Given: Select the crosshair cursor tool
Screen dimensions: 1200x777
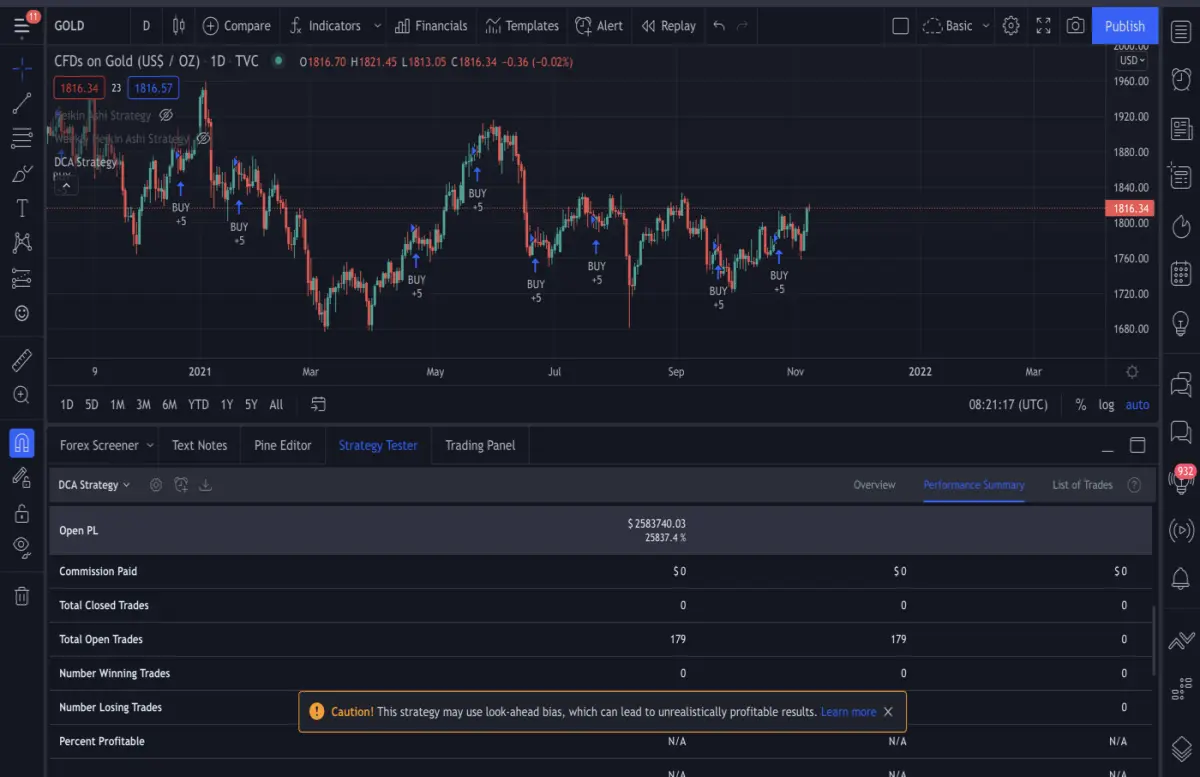Looking at the screenshot, I should (x=22, y=69).
